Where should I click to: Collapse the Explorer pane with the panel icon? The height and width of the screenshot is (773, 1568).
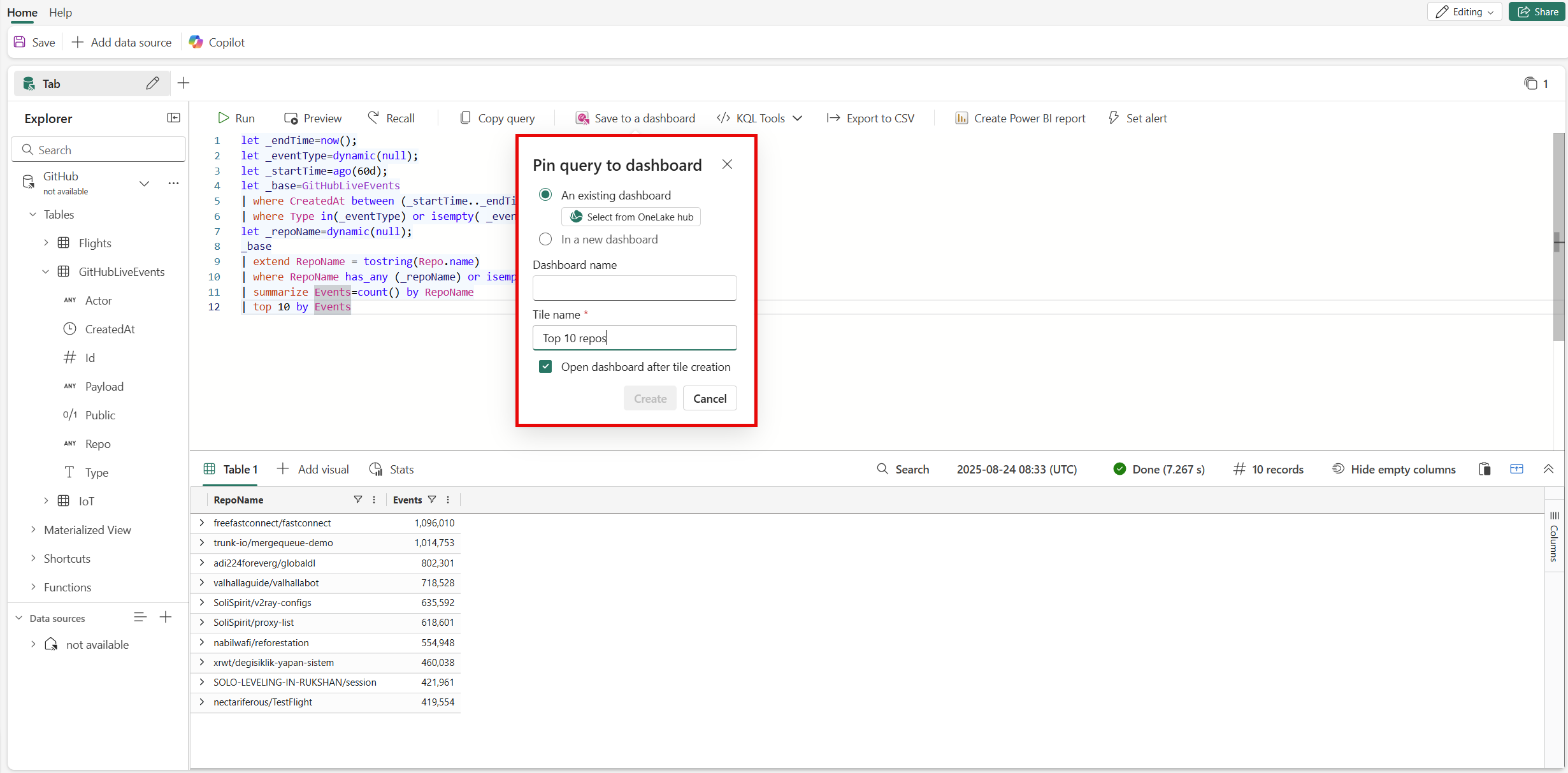coord(173,118)
